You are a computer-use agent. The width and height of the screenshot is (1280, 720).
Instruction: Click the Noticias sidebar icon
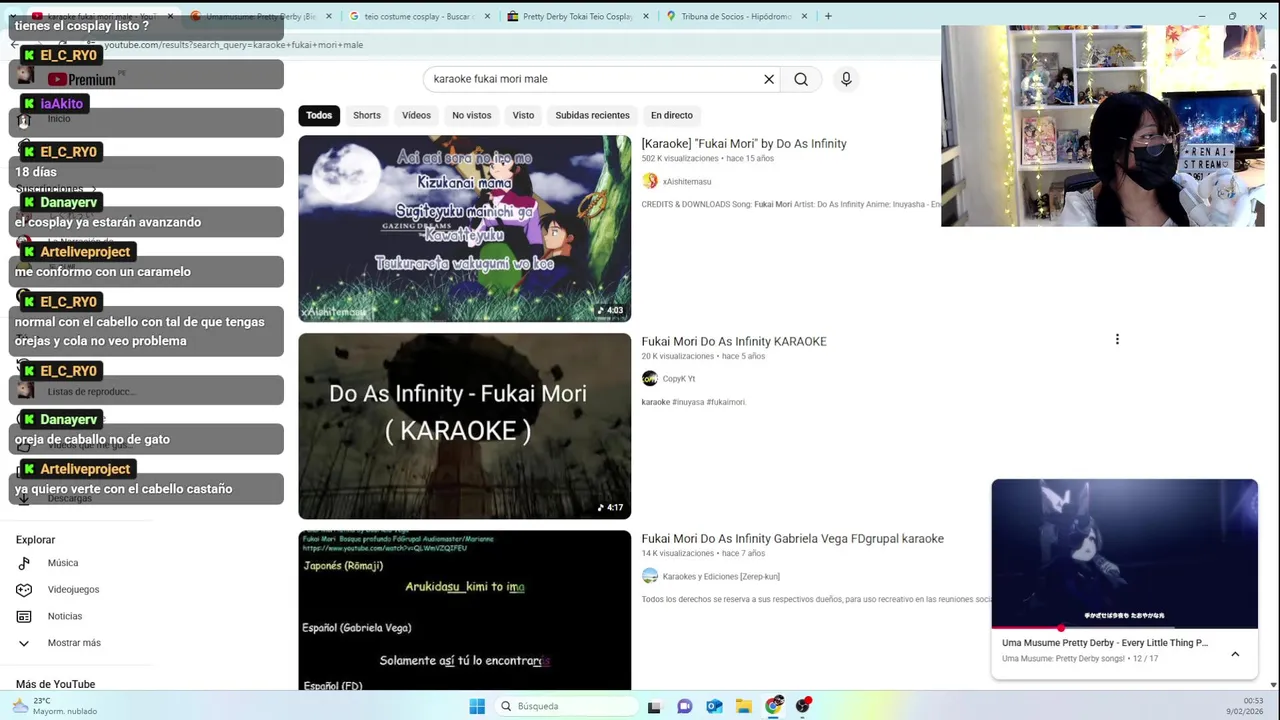point(24,616)
